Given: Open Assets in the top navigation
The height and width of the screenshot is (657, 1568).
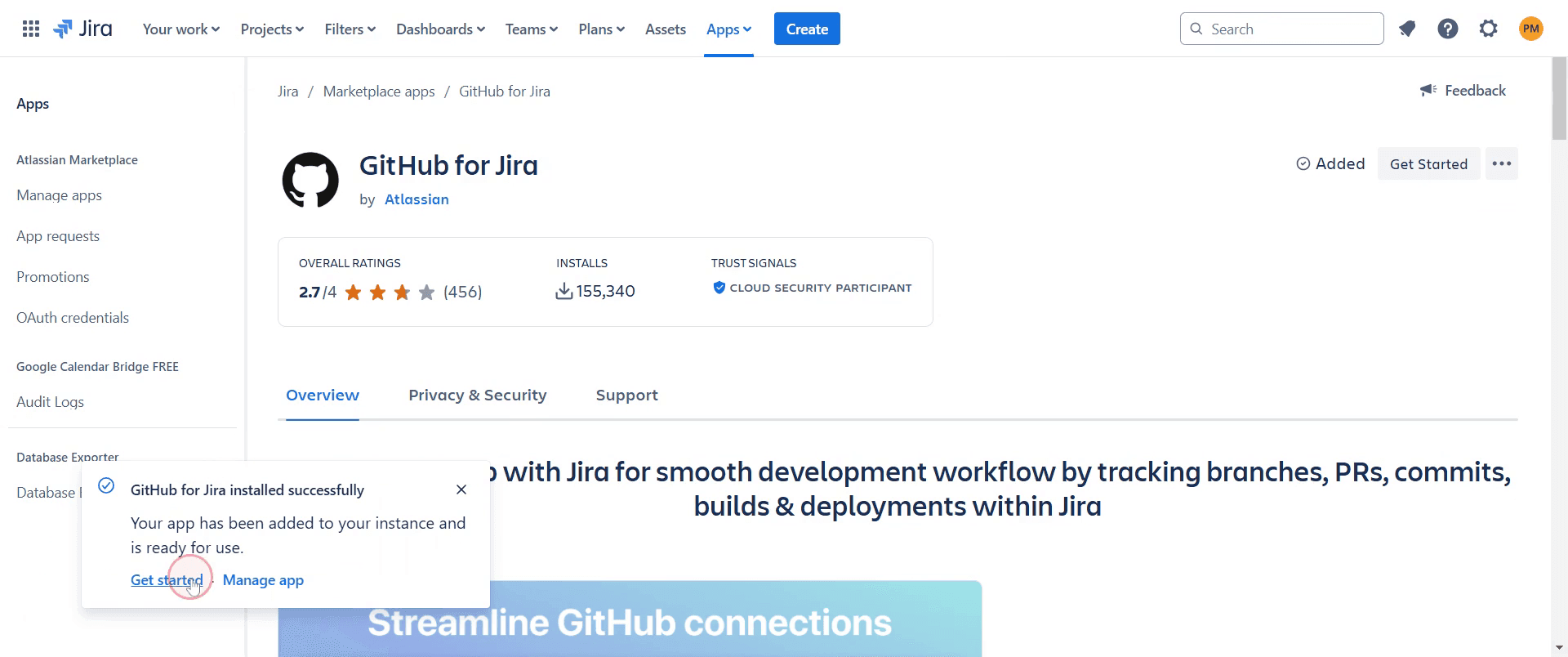Looking at the screenshot, I should pos(666,29).
